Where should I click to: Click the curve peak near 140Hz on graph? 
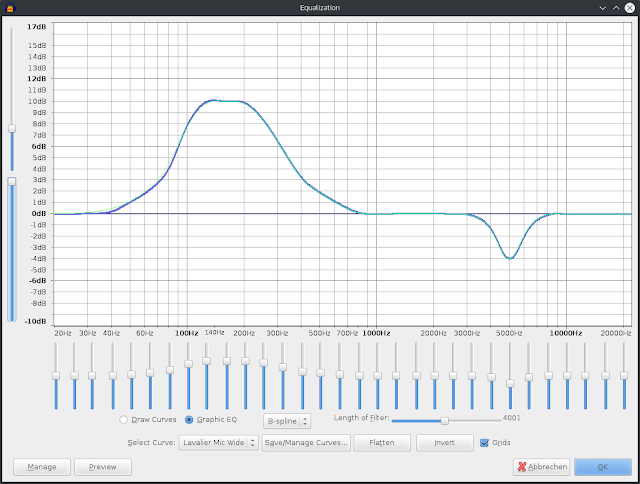click(x=213, y=100)
